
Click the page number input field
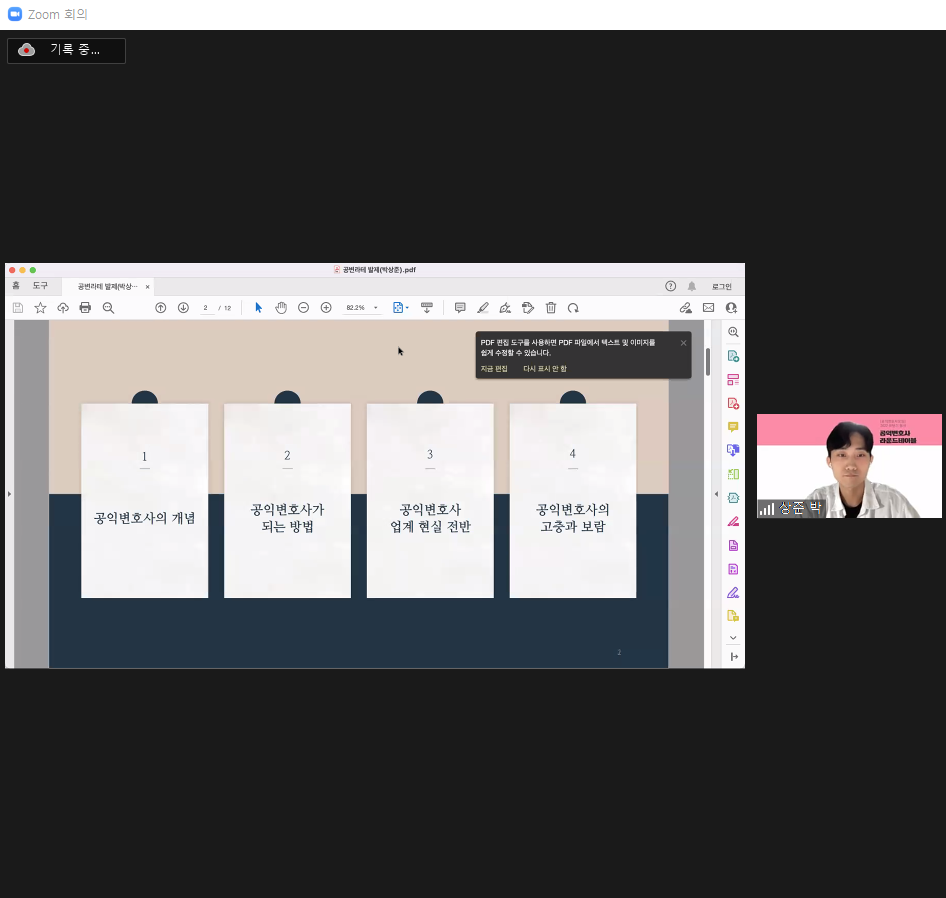pos(207,308)
